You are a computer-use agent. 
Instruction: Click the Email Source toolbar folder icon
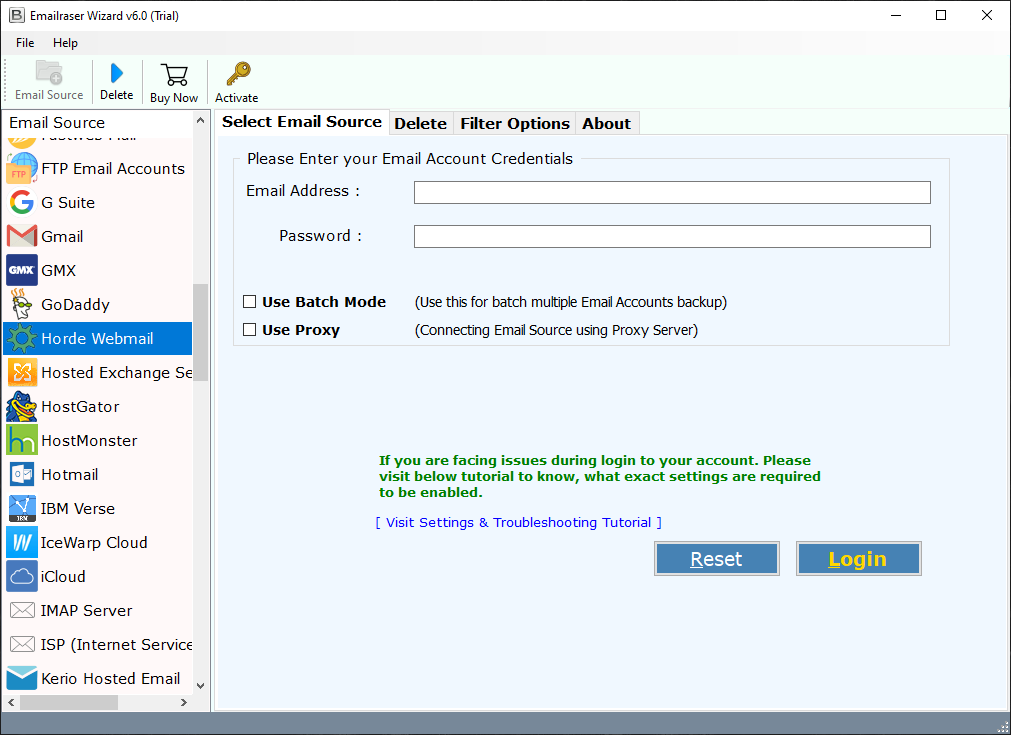pyautogui.click(x=49, y=72)
